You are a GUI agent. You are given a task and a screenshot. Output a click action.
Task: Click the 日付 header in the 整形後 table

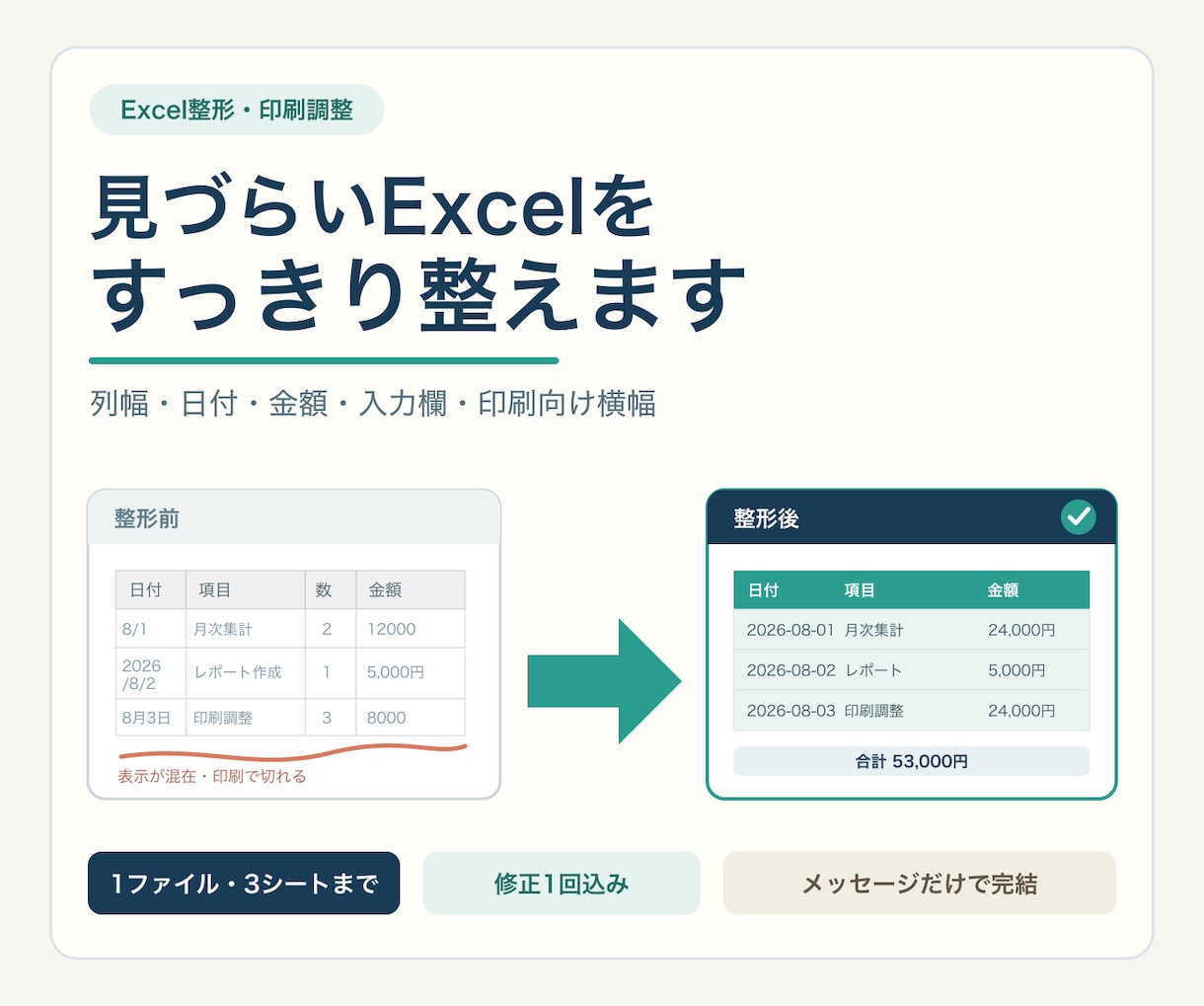pos(763,590)
